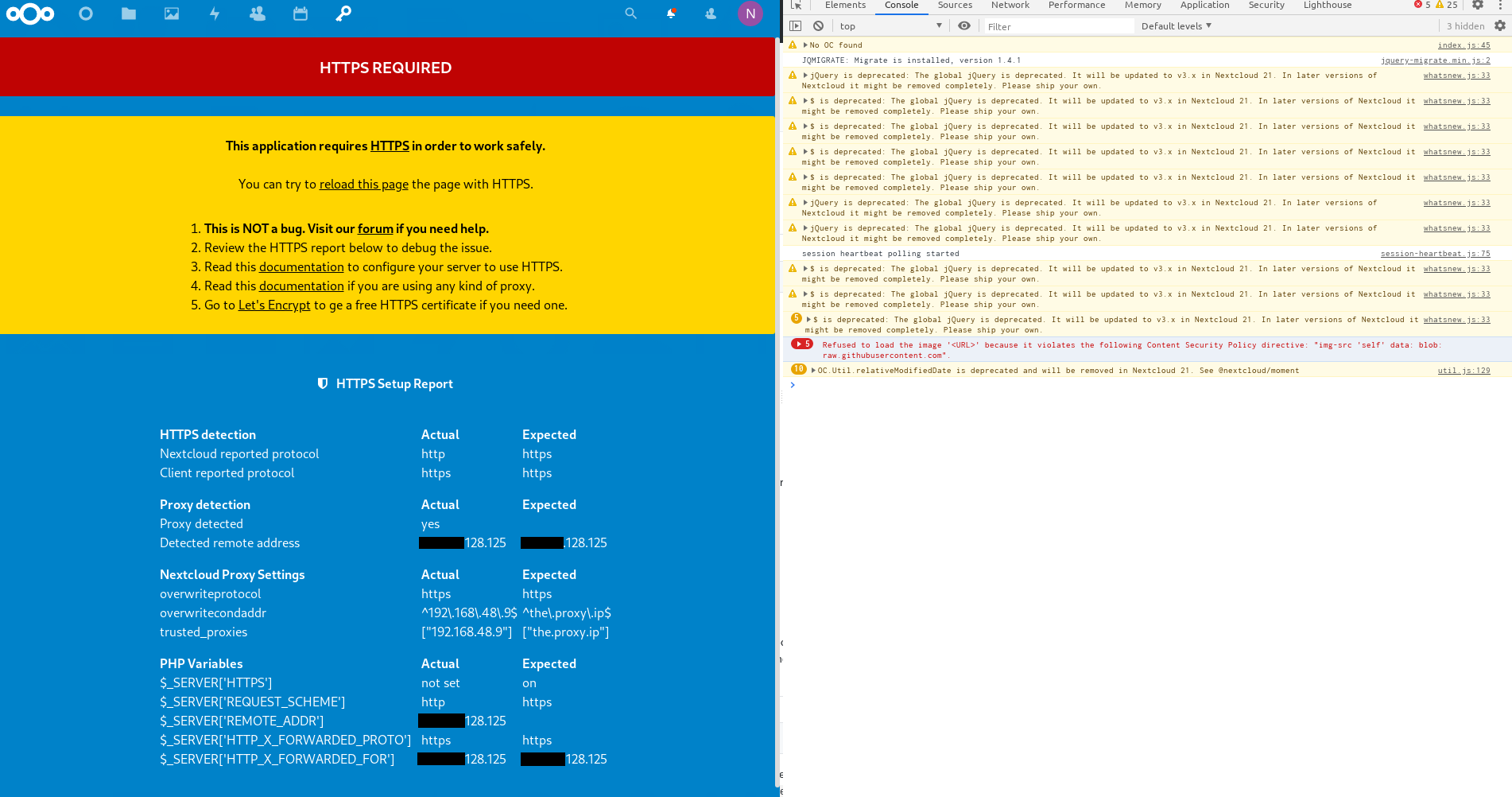The image size is (1512, 797).
Task: Open the top context dropdown
Action: pyautogui.click(x=890, y=25)
